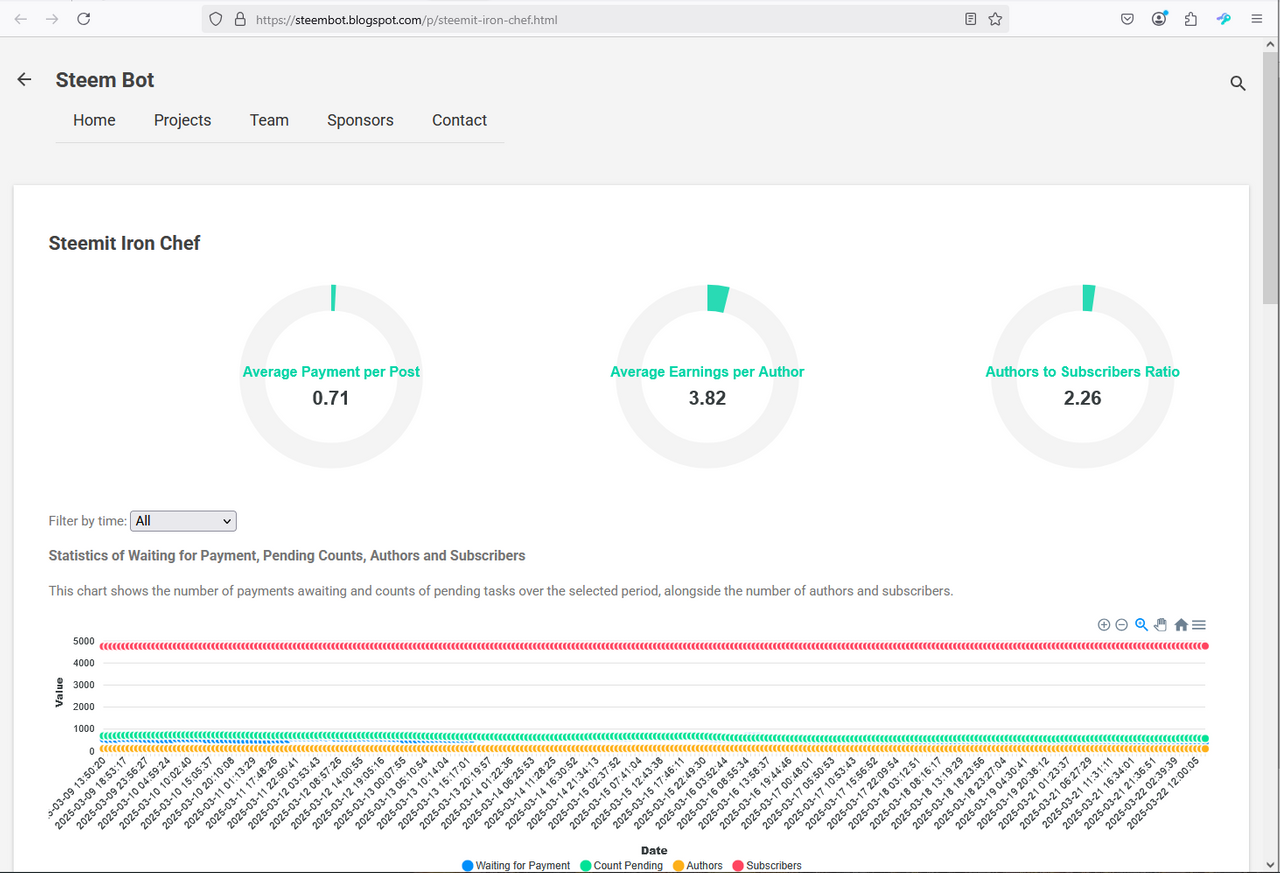Reset chart zoom with home icon
1280x873 pixels.
click(x=1181, y=625)
